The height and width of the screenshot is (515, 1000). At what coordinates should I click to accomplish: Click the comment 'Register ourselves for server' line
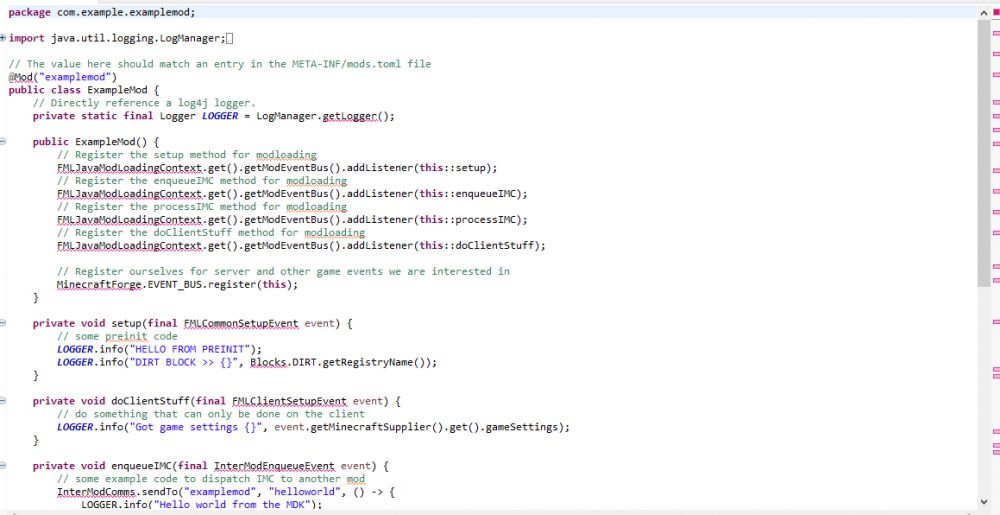tap(283, 272)
